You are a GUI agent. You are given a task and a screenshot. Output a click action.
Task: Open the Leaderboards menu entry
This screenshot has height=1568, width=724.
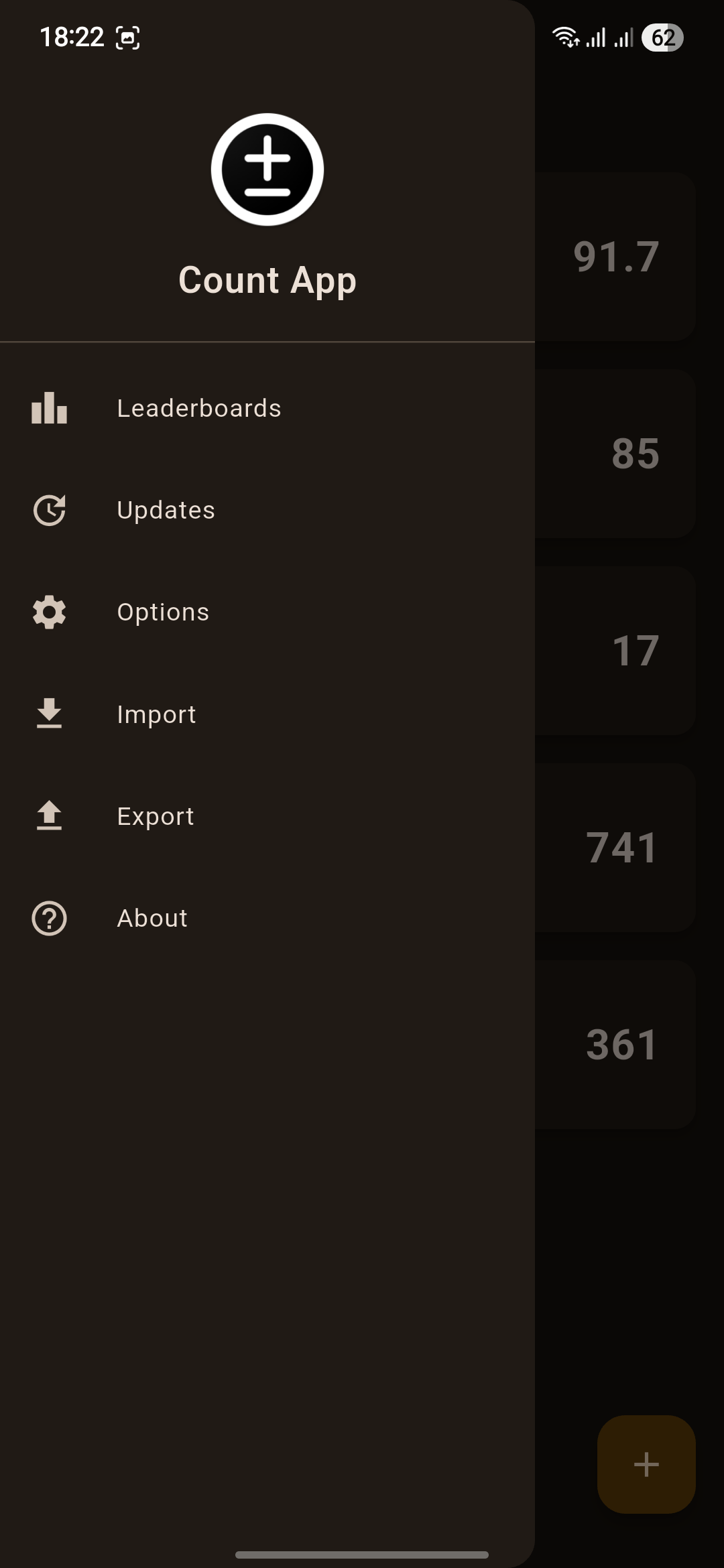tap(199, 408)
